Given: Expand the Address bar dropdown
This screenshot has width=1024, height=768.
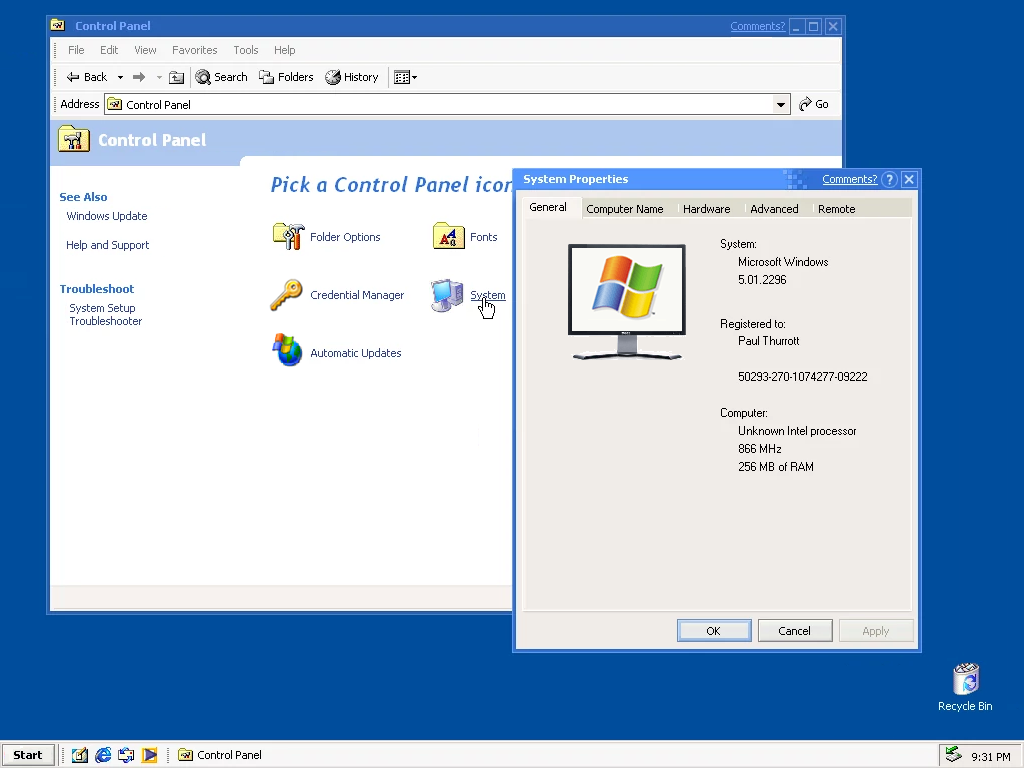Looking at the screenshot, I should [x=781, y=104].
